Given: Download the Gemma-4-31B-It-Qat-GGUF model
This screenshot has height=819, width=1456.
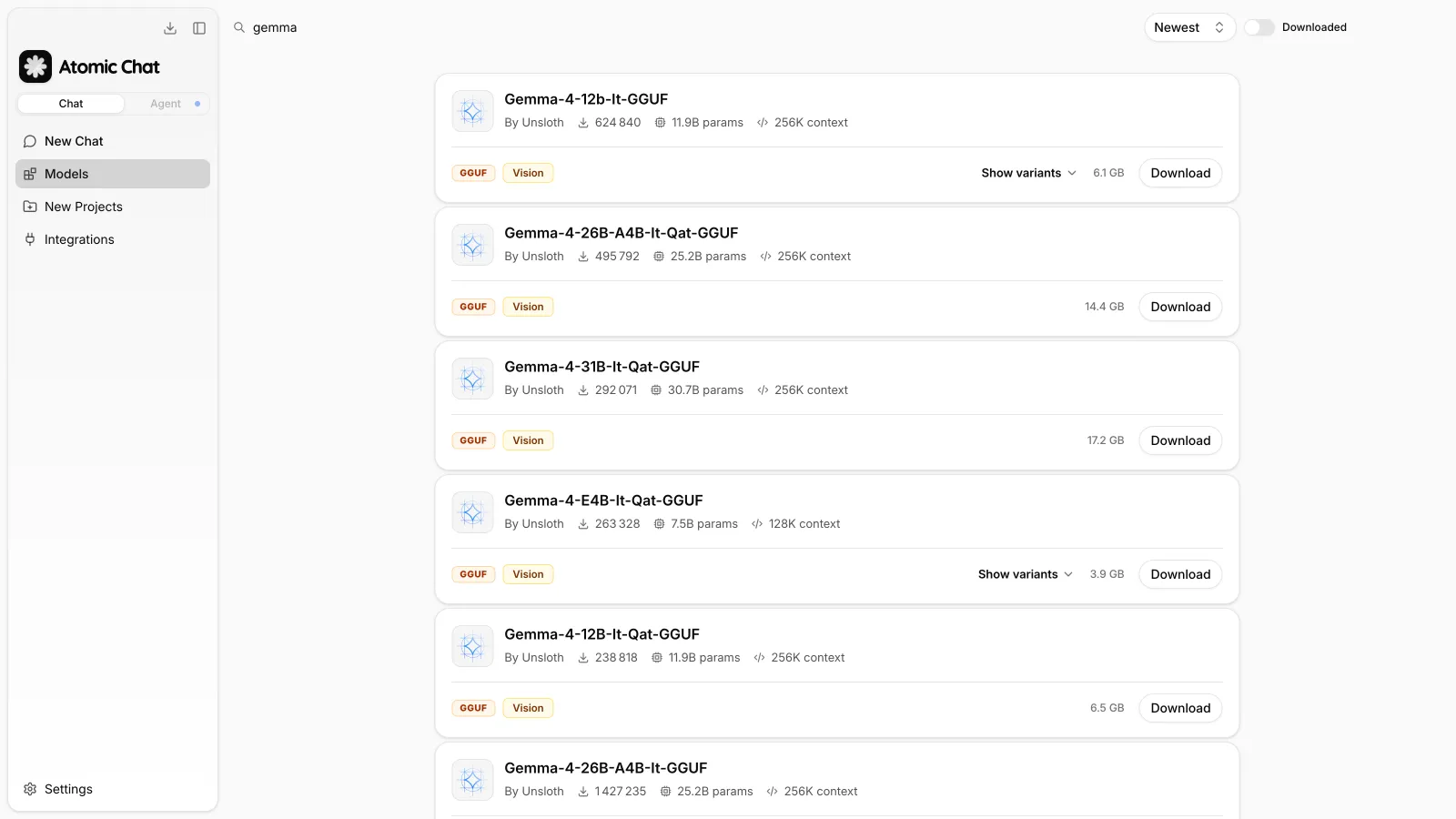Looking at the screenshot, I should tap(1180, 440).
